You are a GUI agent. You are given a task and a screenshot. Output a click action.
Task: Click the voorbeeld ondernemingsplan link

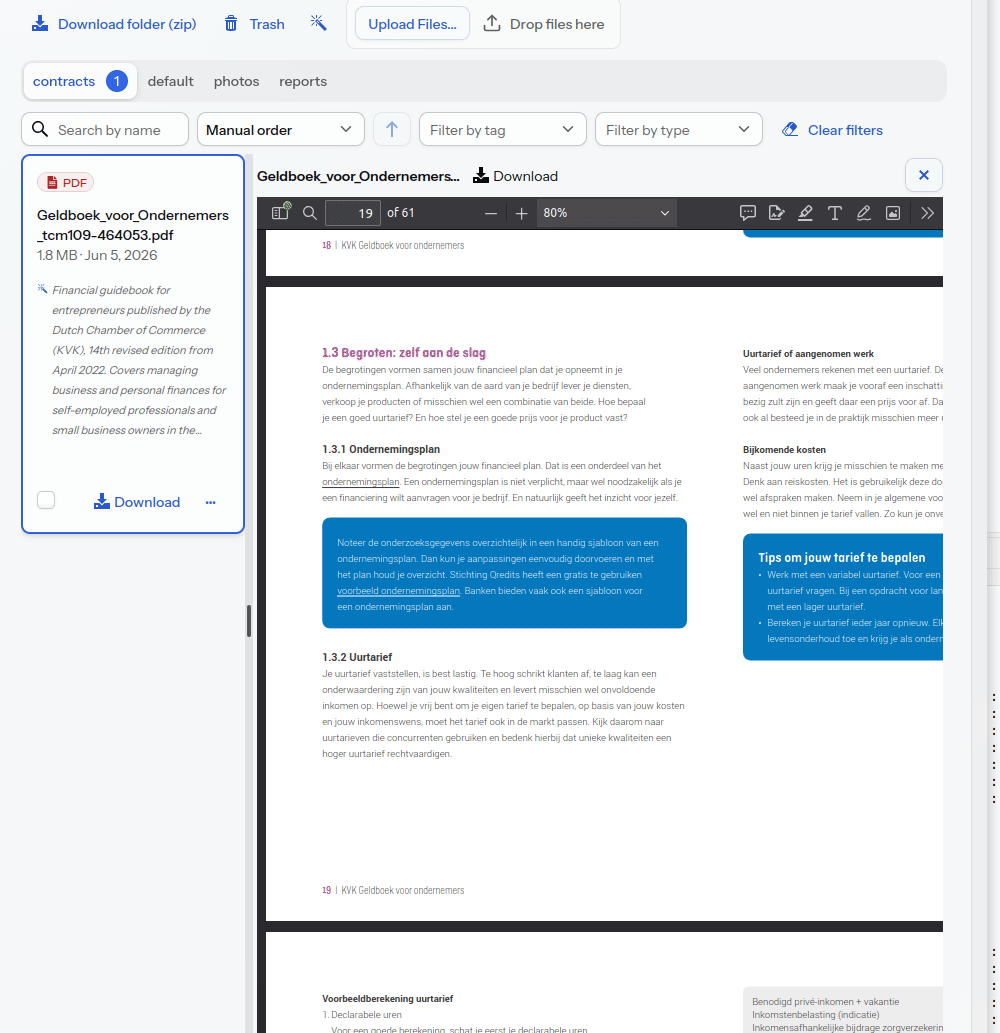pyautogui.click(x=398, y=591)
